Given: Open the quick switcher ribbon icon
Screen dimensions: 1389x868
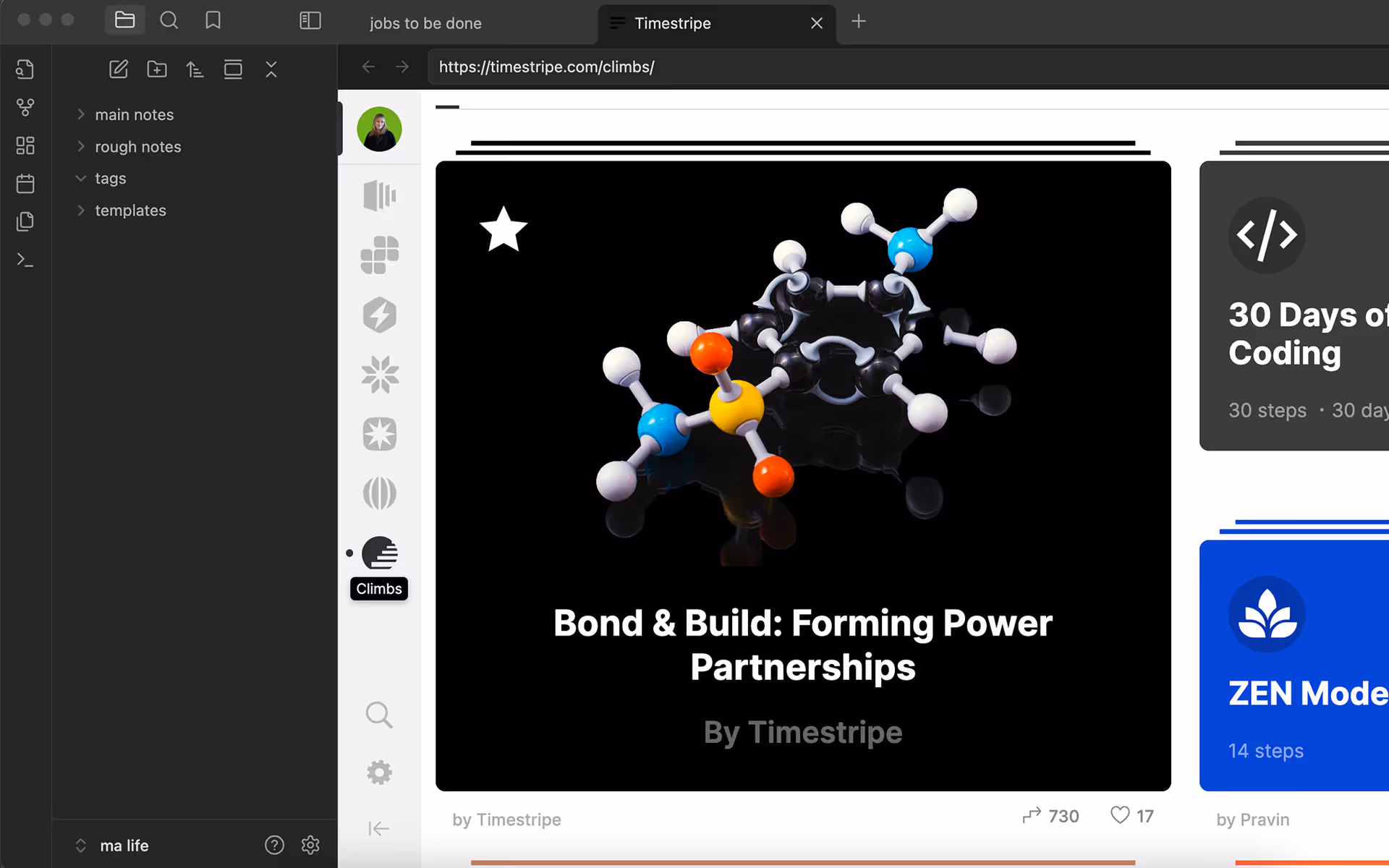Looking at the screenshot, I should click(x=25, y=69).
